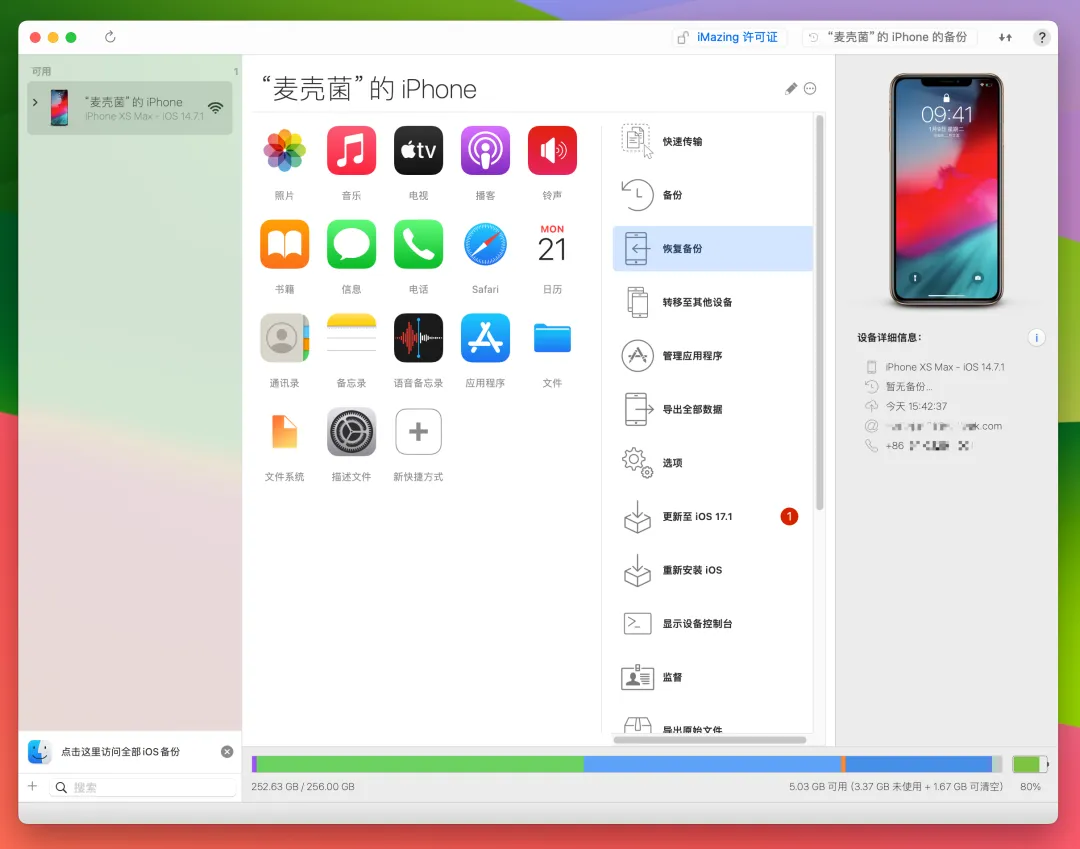Click 点击这里访问全部iOS备份 link
Screen dimensions: 1080x849
[x=121, y=752]
